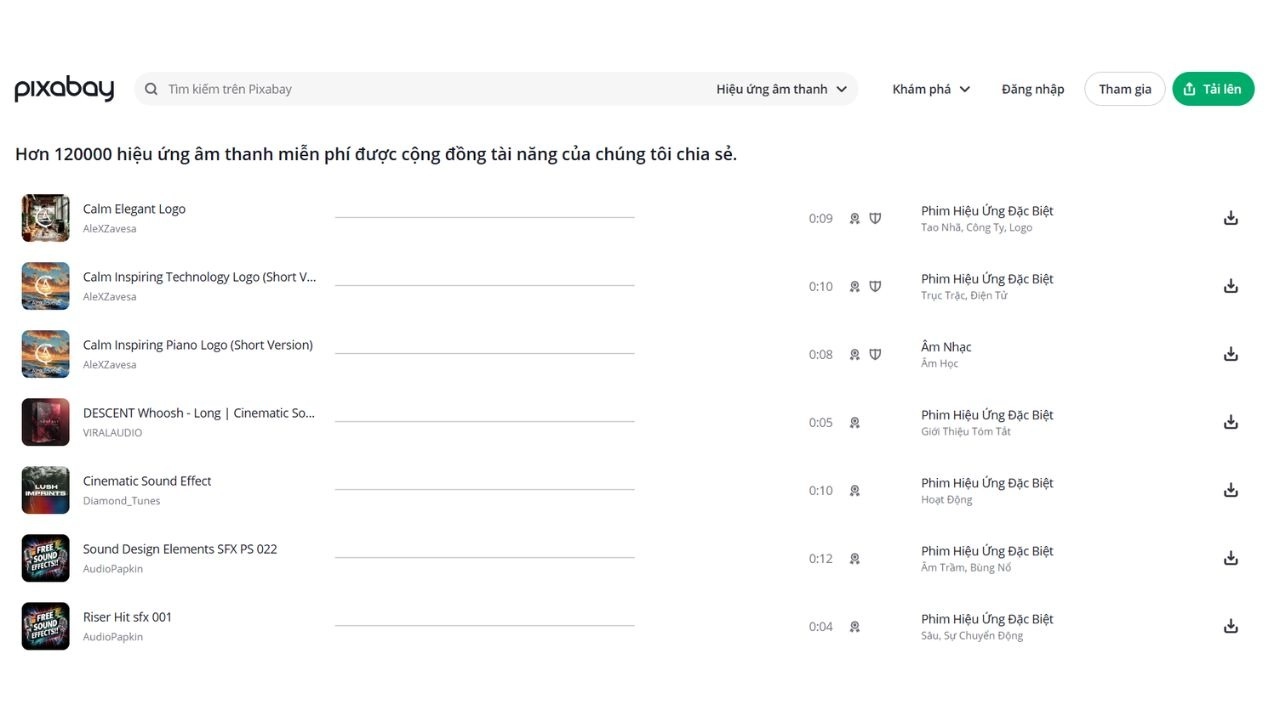The image size is (1280, 720).
Task: Play Calm Elegant Logo via its thumbnail
Action: [46, 218]
